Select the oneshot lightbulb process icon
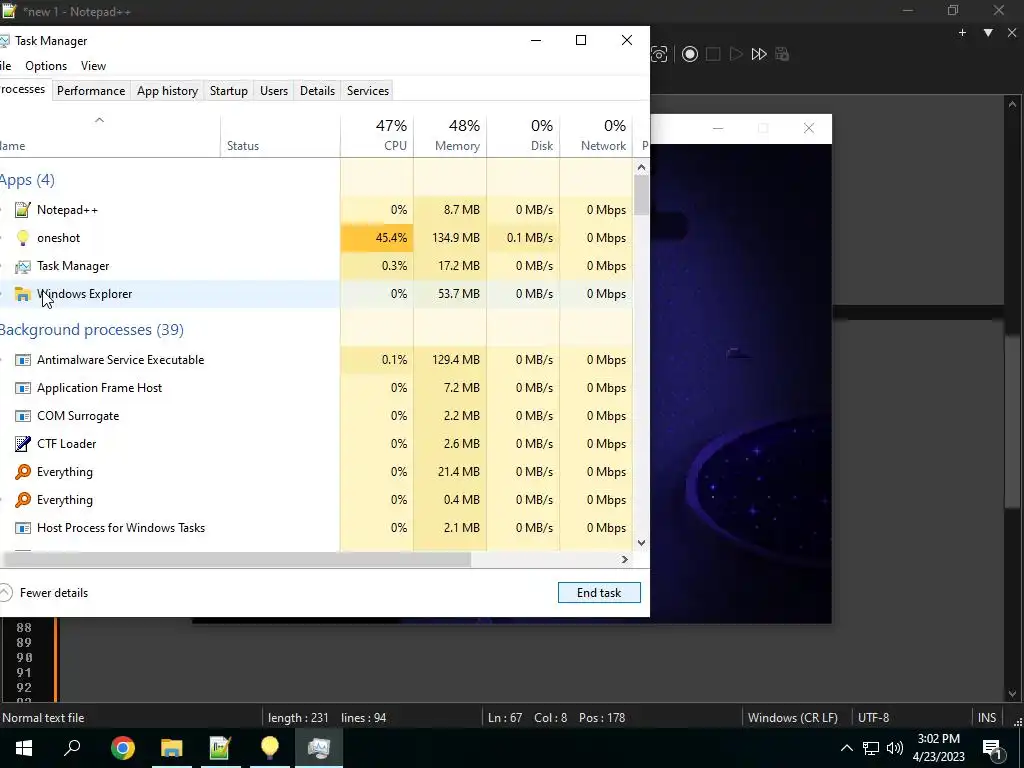The width and height of the screenshot is (1024, 768). point(23,238)
